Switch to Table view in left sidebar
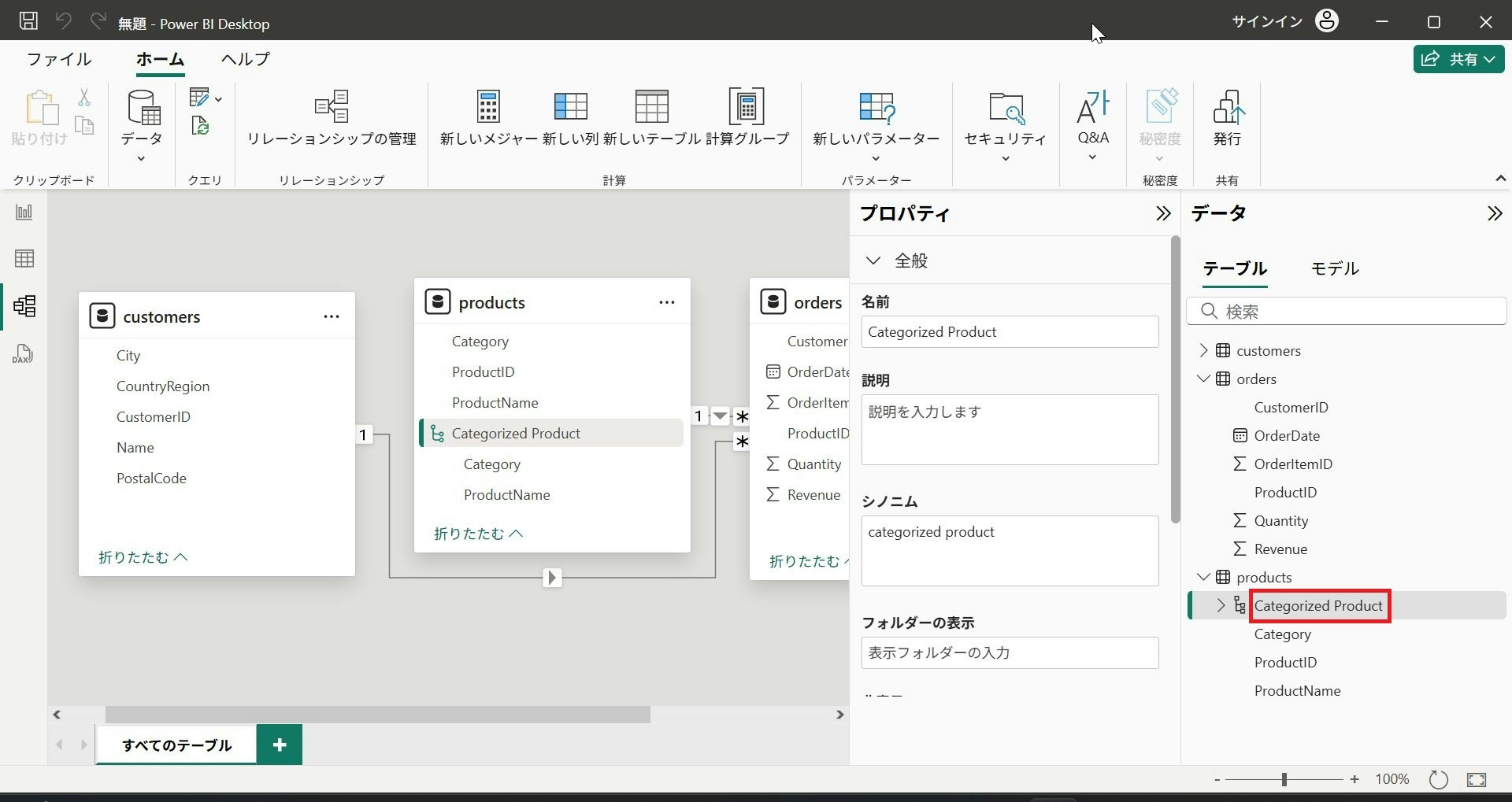The image size is (1512, 802). coord(24,258)
